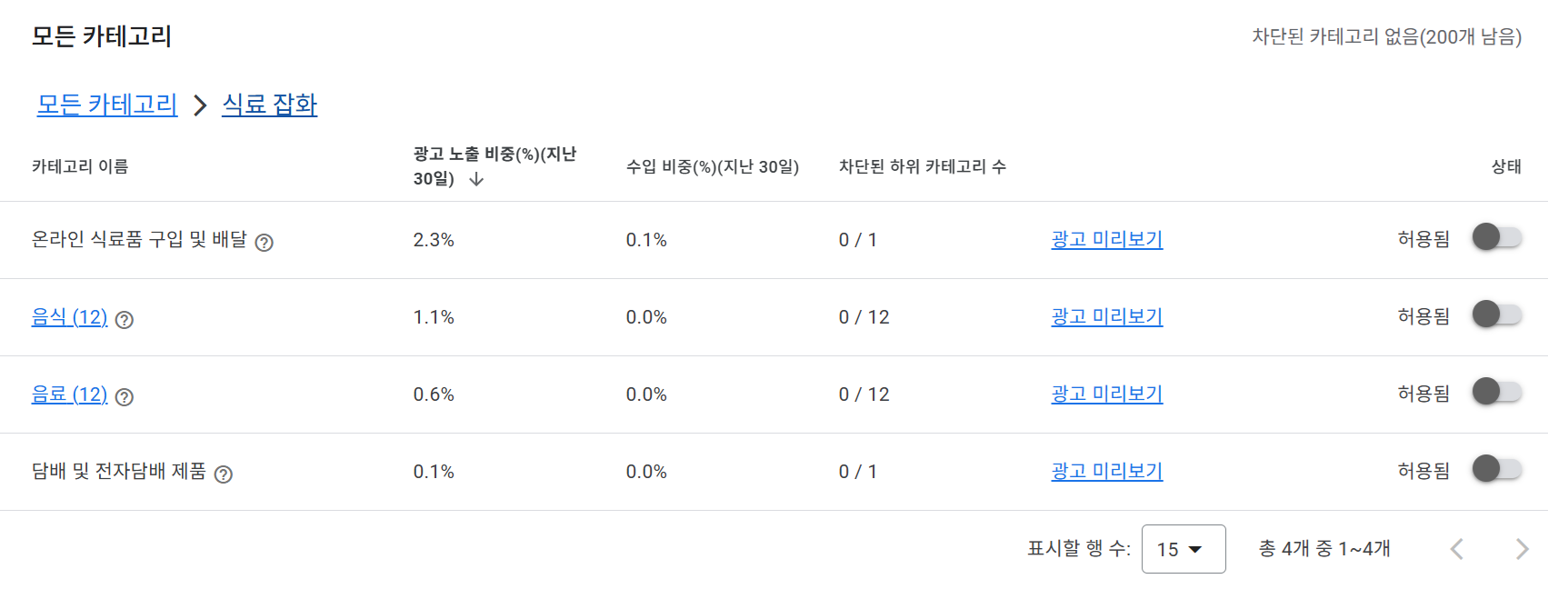Open the rows per page dropdown

pyautogui.click(x=1183, y=549)
